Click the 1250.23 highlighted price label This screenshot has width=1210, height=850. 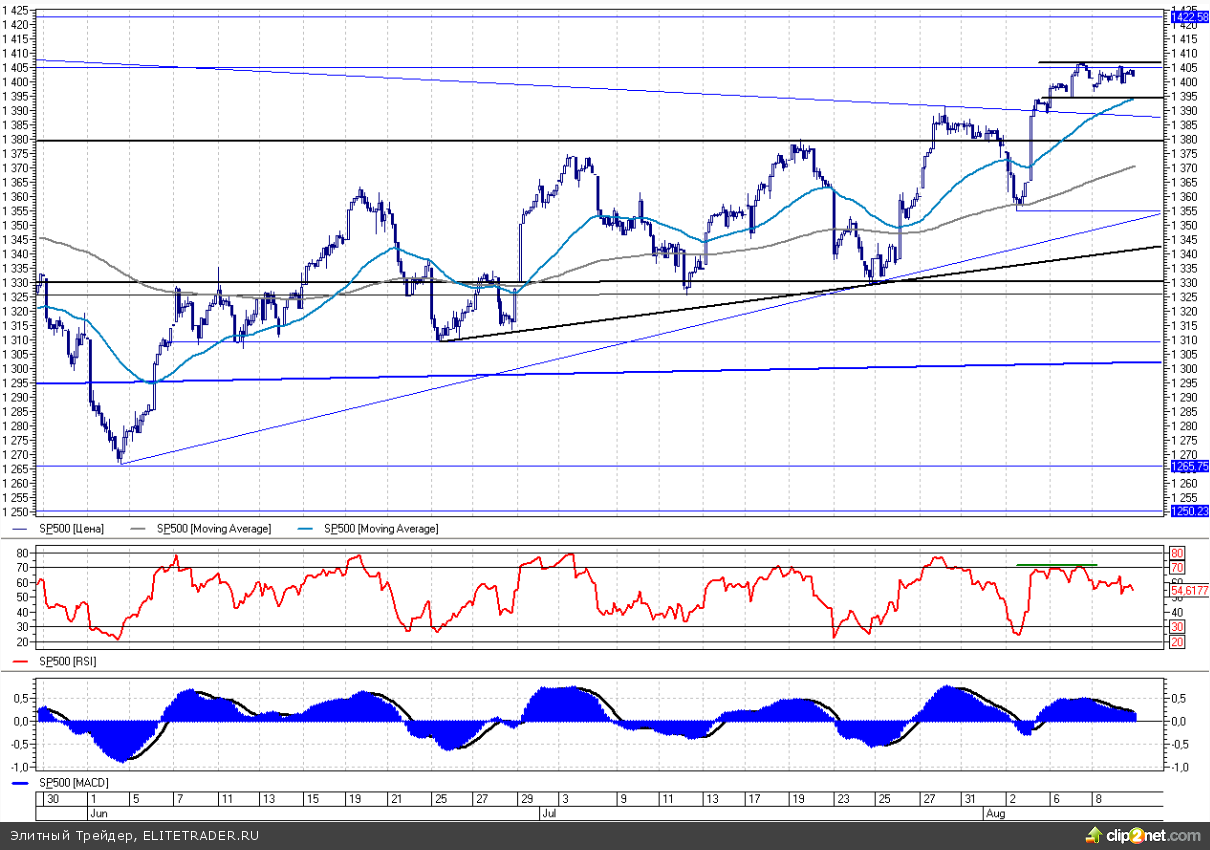pos(1189,511)
